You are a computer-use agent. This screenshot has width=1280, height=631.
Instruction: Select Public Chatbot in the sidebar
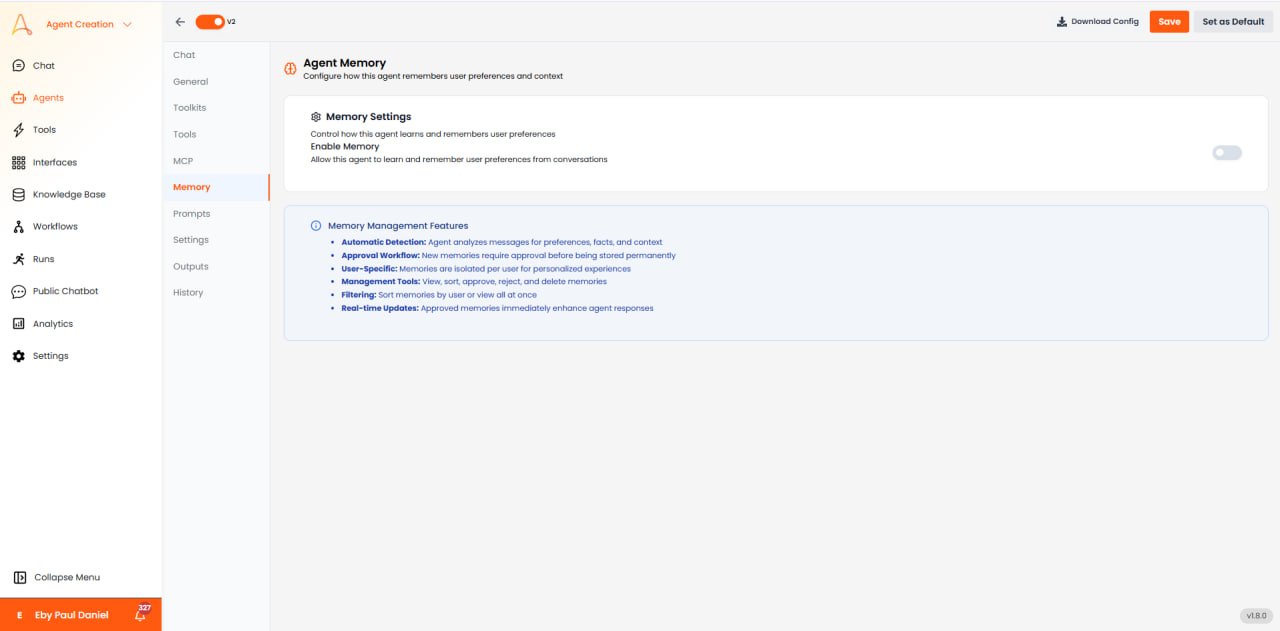pos(65,291)
